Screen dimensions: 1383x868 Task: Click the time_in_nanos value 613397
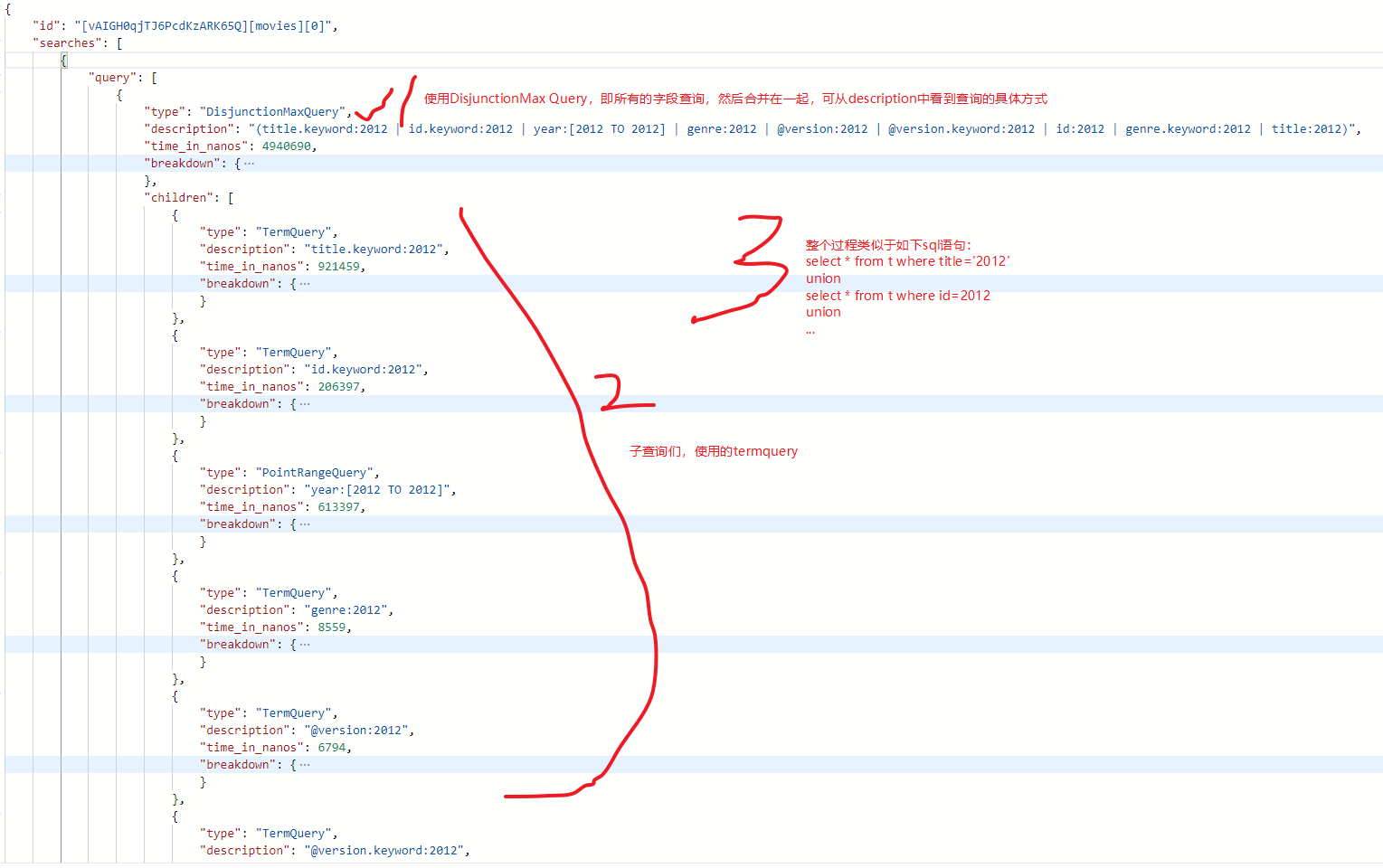click(x=338, y=507)
